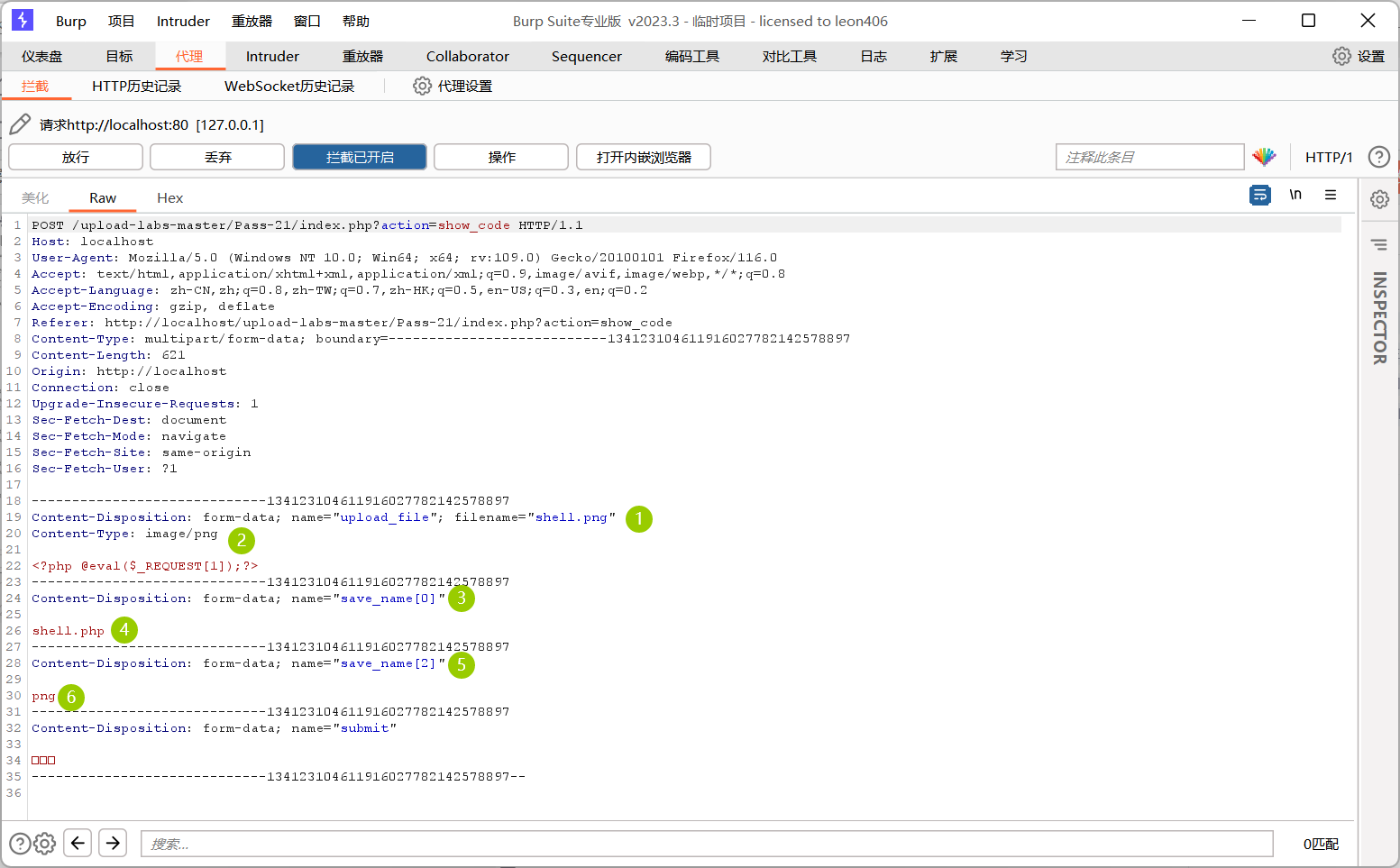Open the 日志 tab
1400x868 pixels.
click(874, 56)
